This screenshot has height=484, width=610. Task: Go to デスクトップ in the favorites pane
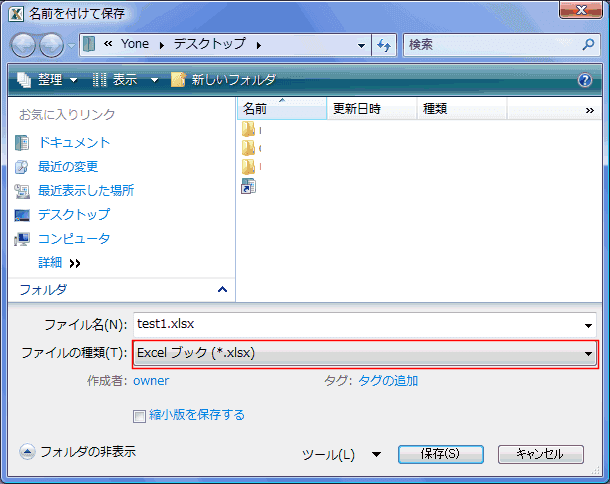click(x=74, y=214)
